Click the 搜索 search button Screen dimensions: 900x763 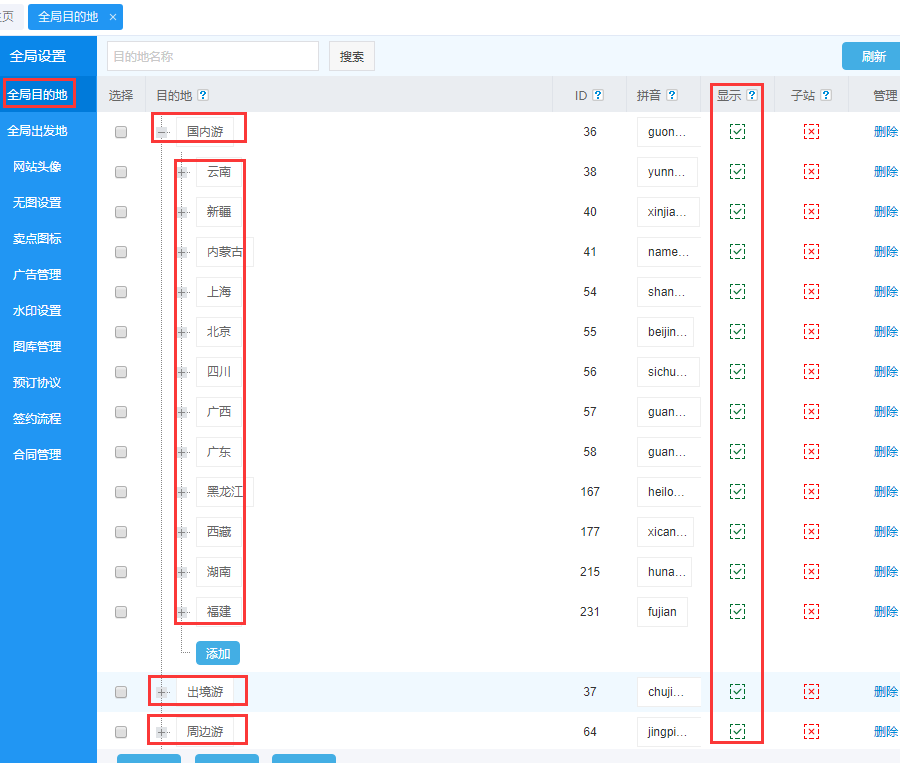coord(352,57)
